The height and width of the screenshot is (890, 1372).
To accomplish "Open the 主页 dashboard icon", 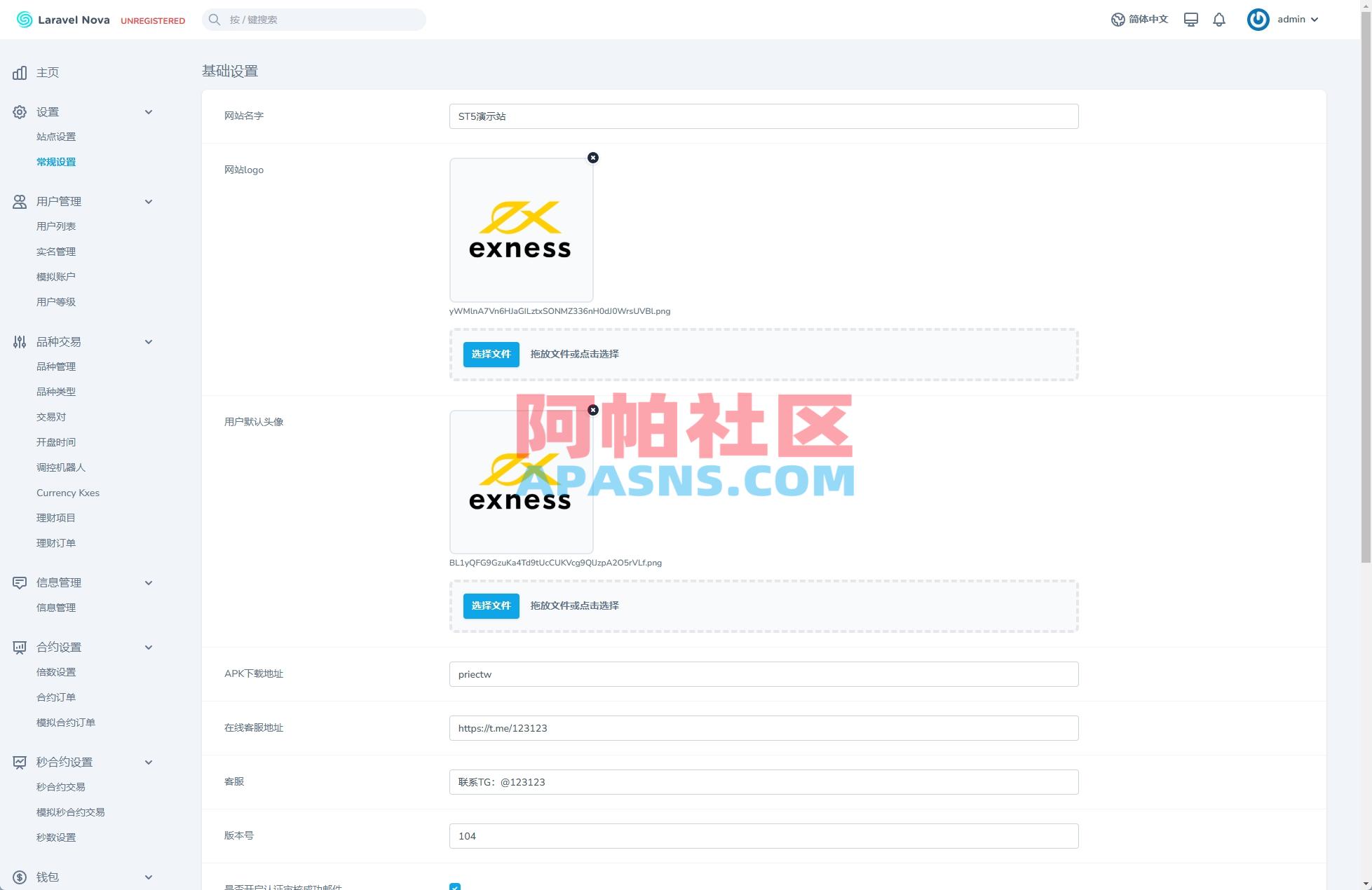I will click(19, 72).
